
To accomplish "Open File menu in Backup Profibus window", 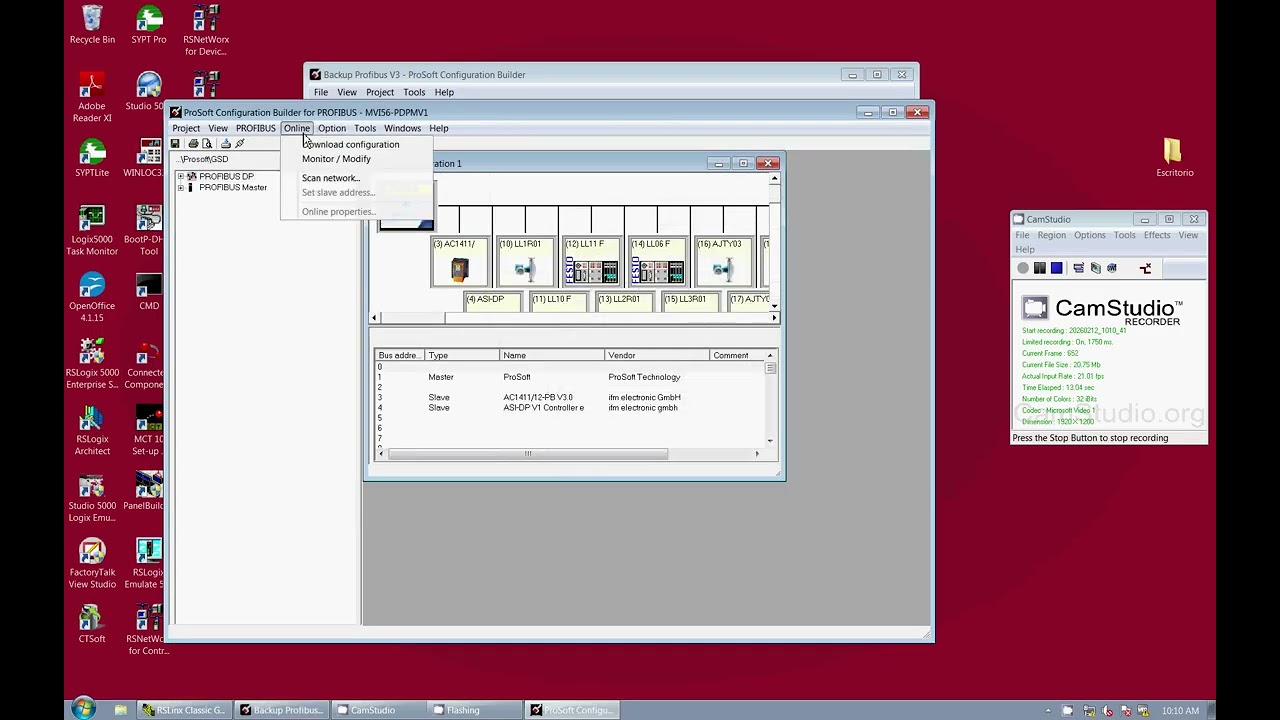I will coord(321,92).
